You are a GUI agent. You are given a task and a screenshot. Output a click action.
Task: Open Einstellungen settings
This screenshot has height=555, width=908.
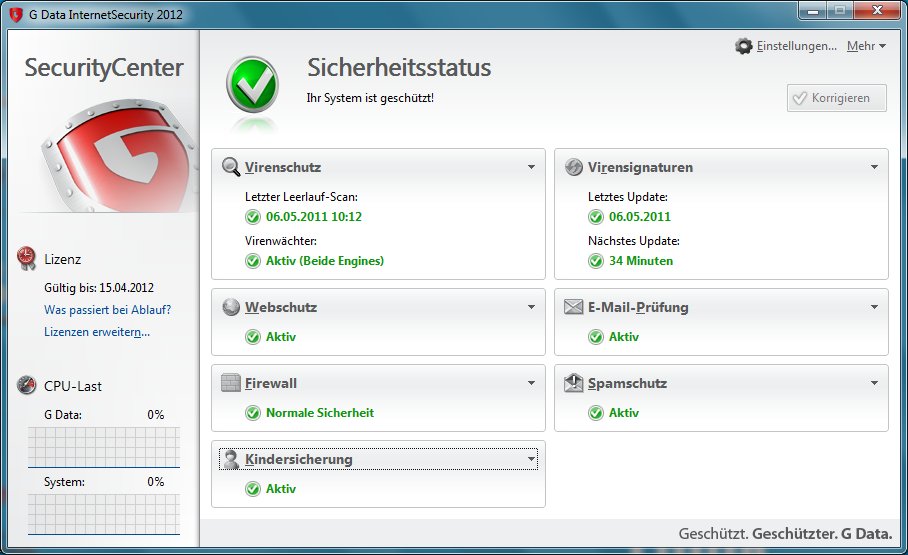[x=786, y=46]
